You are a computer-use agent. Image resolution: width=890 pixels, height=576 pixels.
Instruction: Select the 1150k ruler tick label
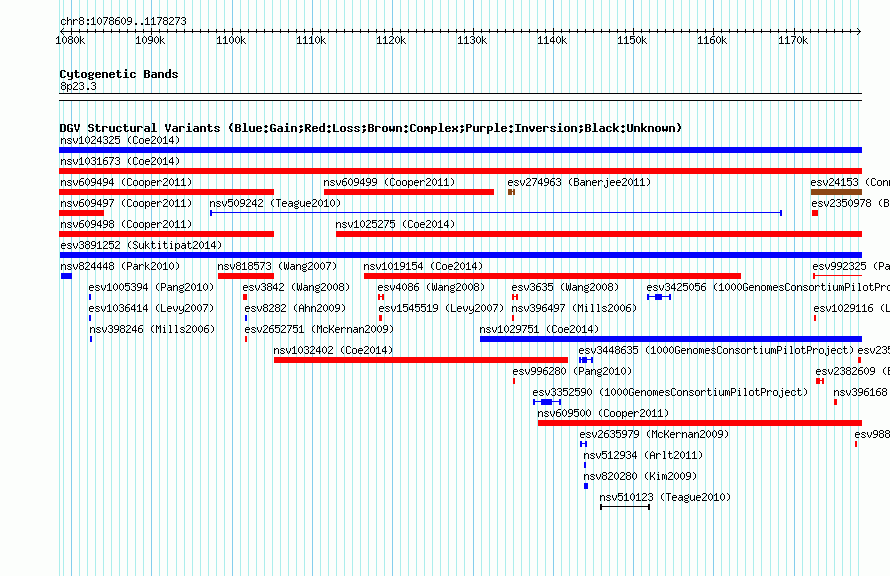coord(632,40)
